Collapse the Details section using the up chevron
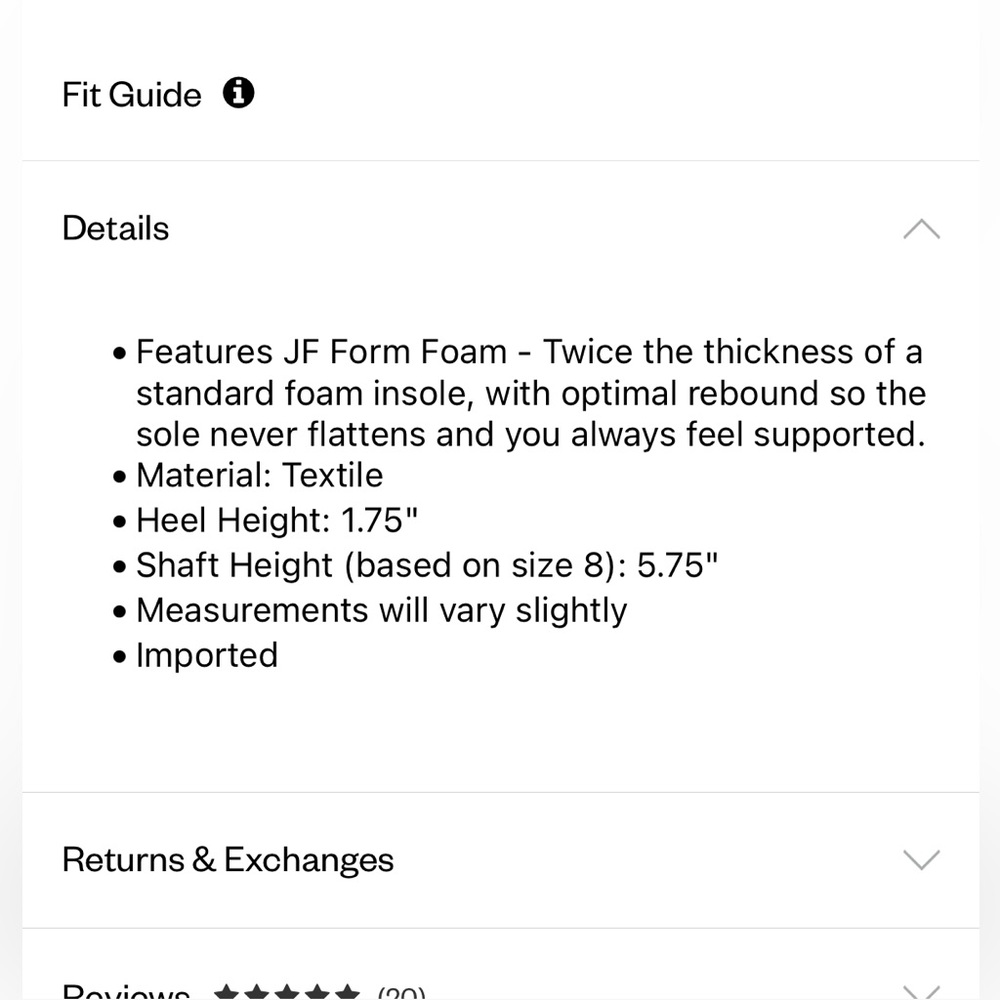Screen dimensions: 1000x1000 [x=922, y=229]
